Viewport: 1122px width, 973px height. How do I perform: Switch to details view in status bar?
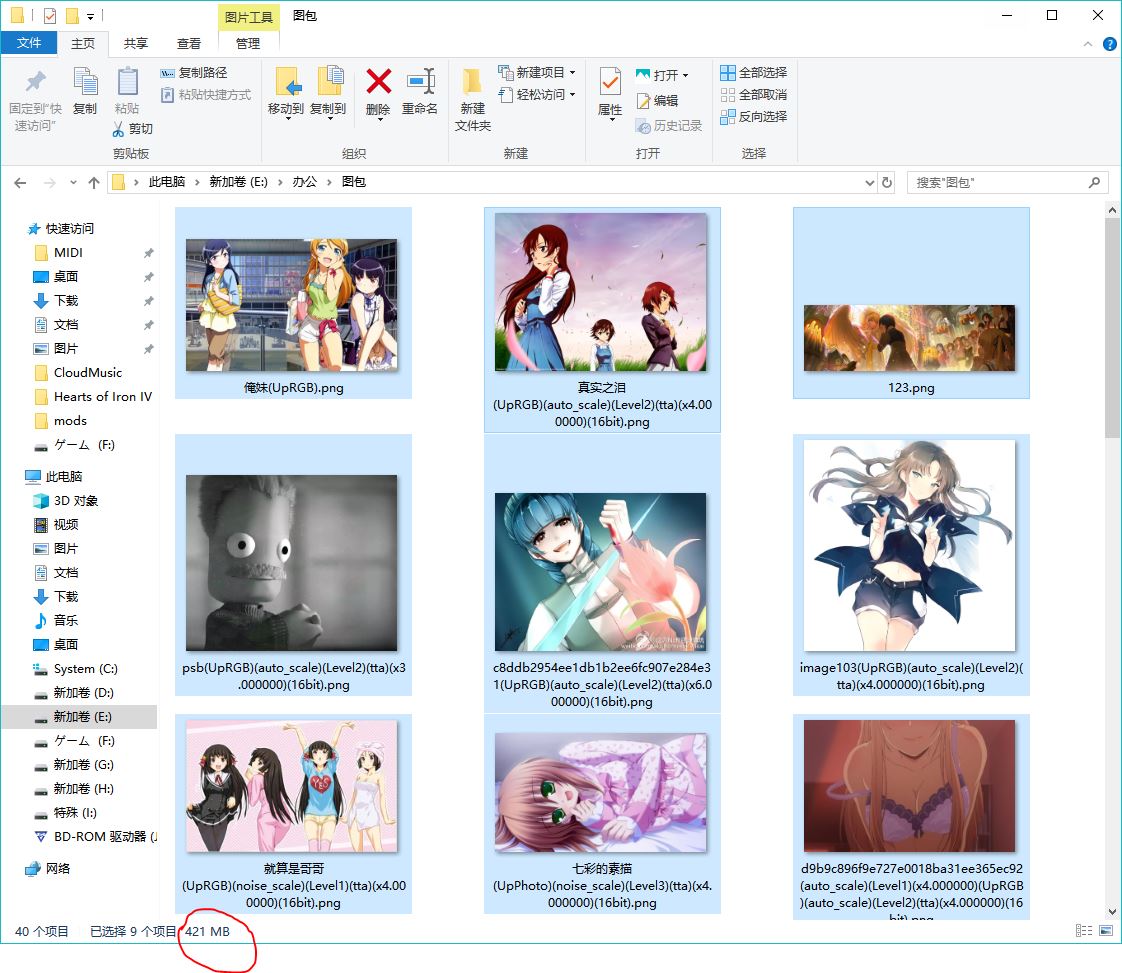click(1084, 930)
